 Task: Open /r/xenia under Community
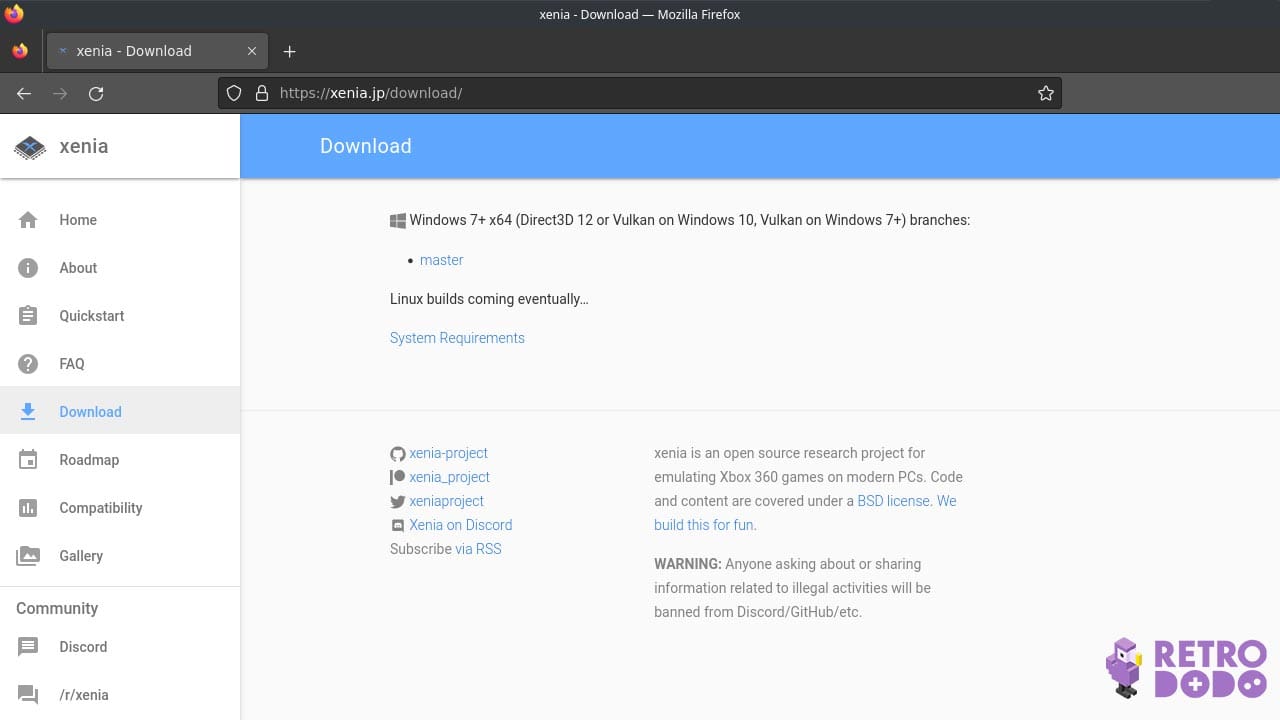[x=120, y=695]
